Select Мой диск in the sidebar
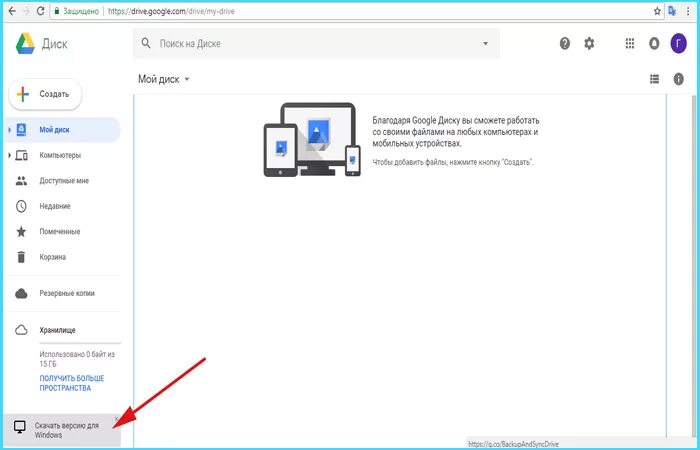 point(62,130)
